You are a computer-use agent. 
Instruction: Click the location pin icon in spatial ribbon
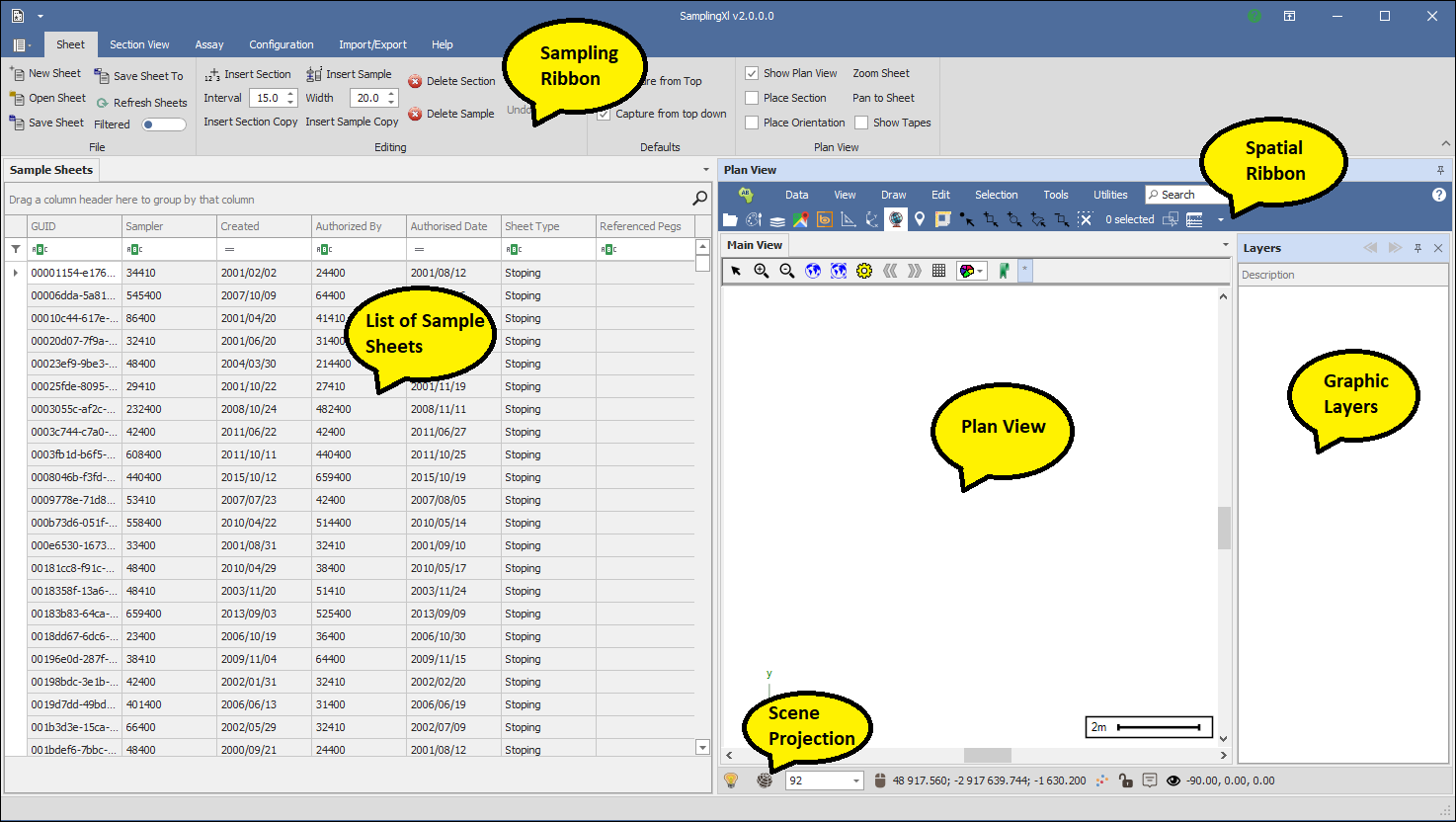(920, 219)
